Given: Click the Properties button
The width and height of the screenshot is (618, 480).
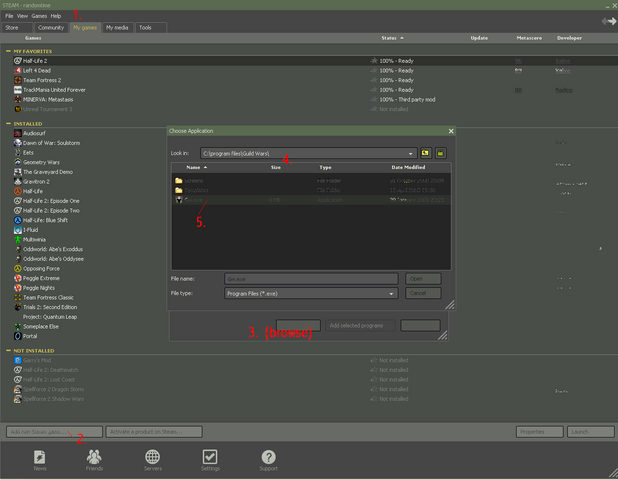Looking at the screenshot, I should point(539,432).
